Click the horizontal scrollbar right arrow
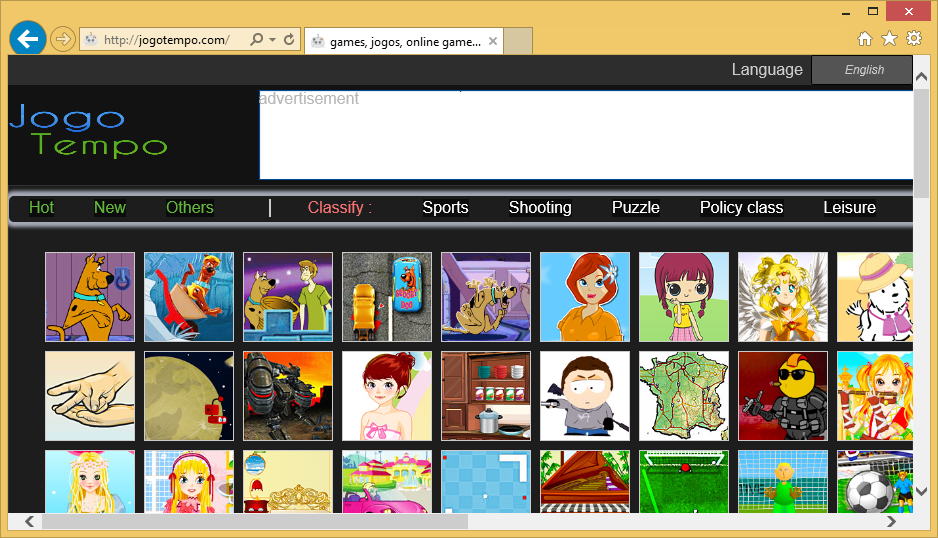Image resolution: width=938 pixels, height=538 pixels. click(891, 521)
